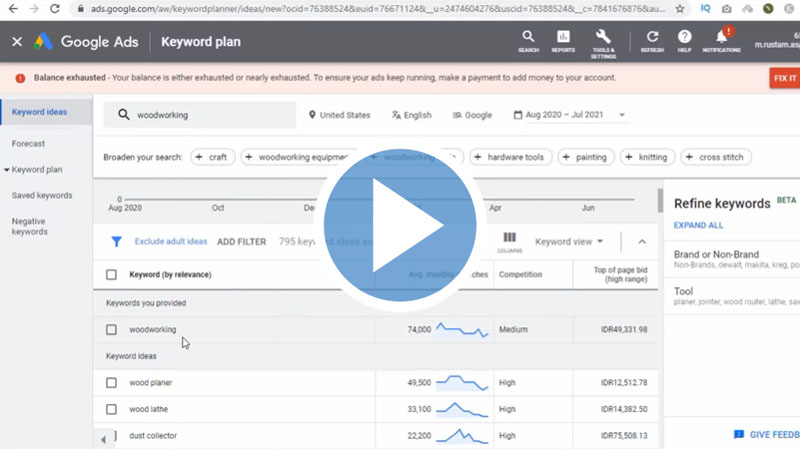
Task: Click the Fix It button
Action: (x=785, y=78)
